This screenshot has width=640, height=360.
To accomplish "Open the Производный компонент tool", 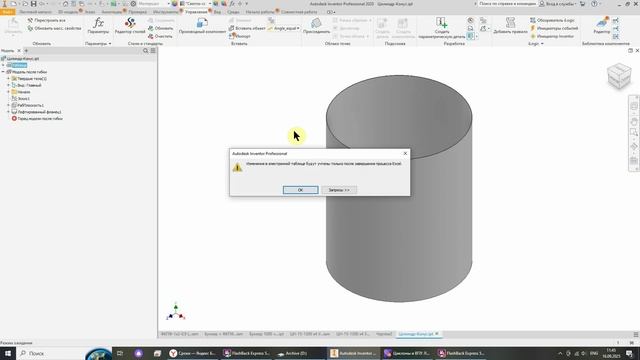I will [202, 26].
